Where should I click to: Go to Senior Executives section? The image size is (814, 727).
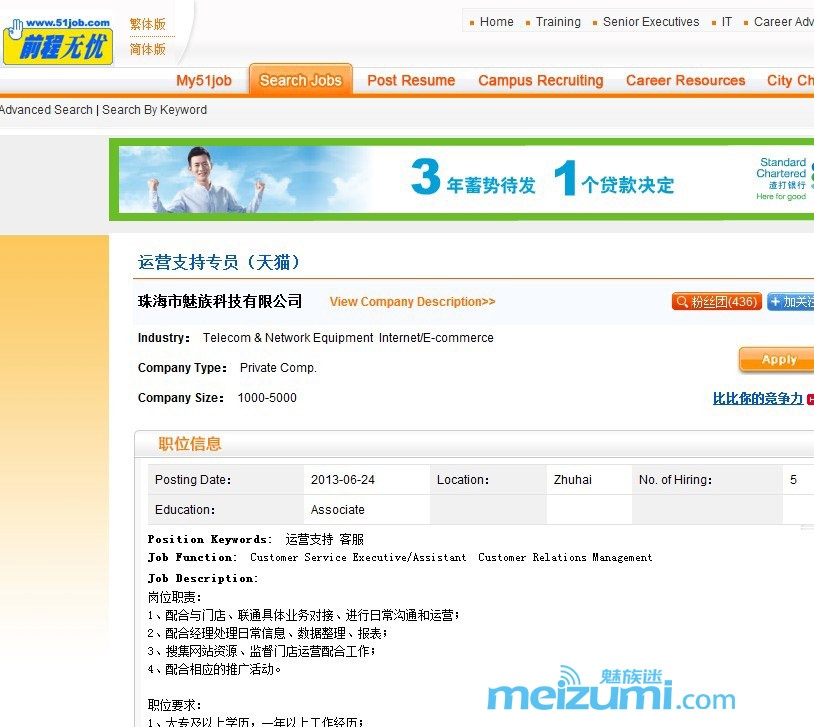(x=651, y=22)
